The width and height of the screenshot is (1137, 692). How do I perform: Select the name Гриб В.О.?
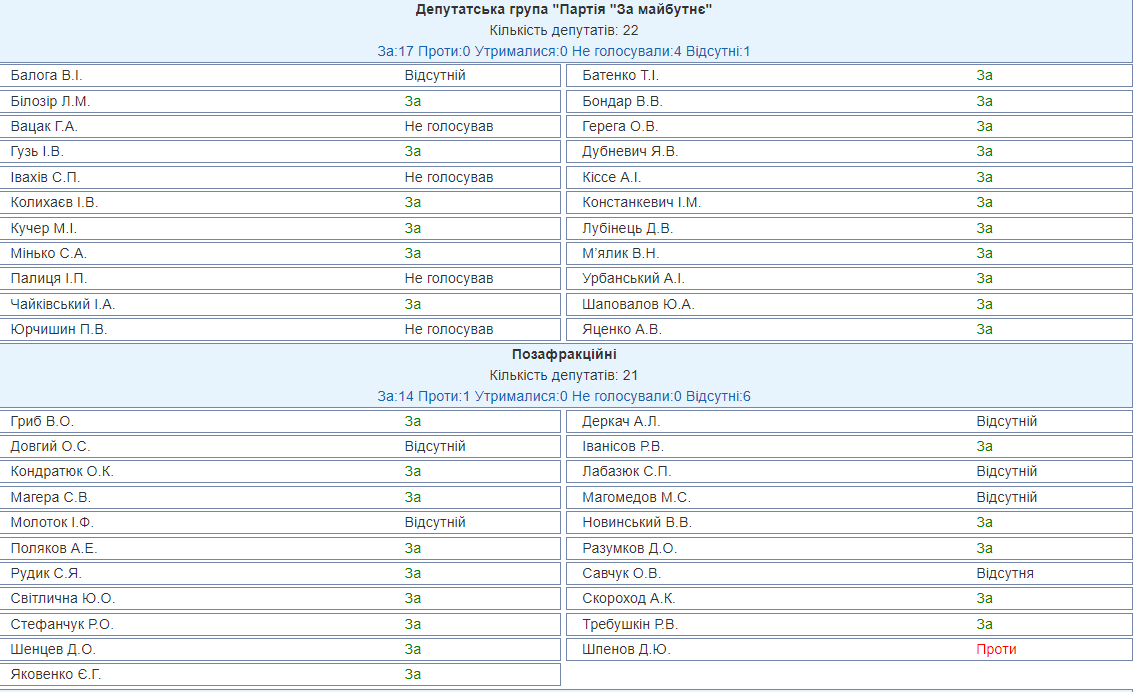[x=42, y=421]
